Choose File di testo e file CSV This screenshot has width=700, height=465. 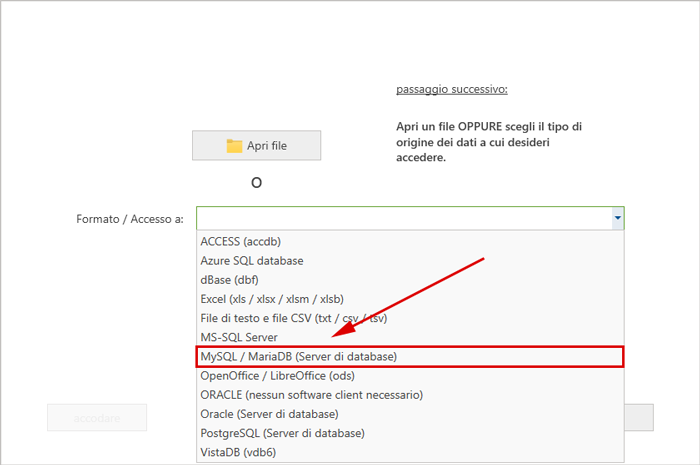293,318
